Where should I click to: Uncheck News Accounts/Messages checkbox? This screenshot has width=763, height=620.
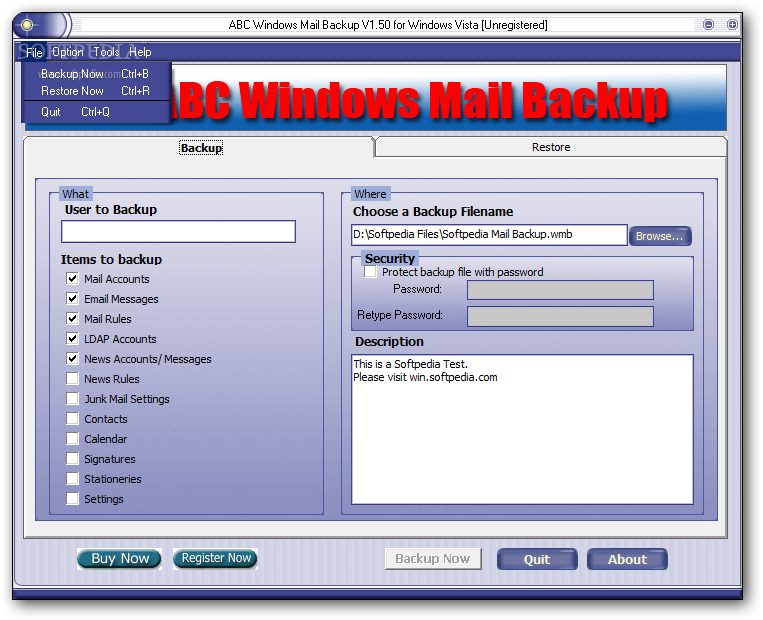(x=73, y=359)
